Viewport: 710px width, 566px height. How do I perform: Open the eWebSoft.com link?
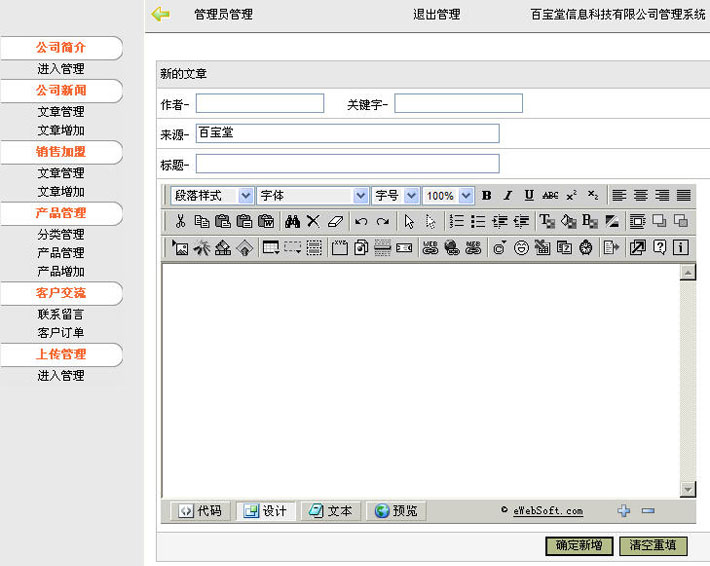click(548, 511)
